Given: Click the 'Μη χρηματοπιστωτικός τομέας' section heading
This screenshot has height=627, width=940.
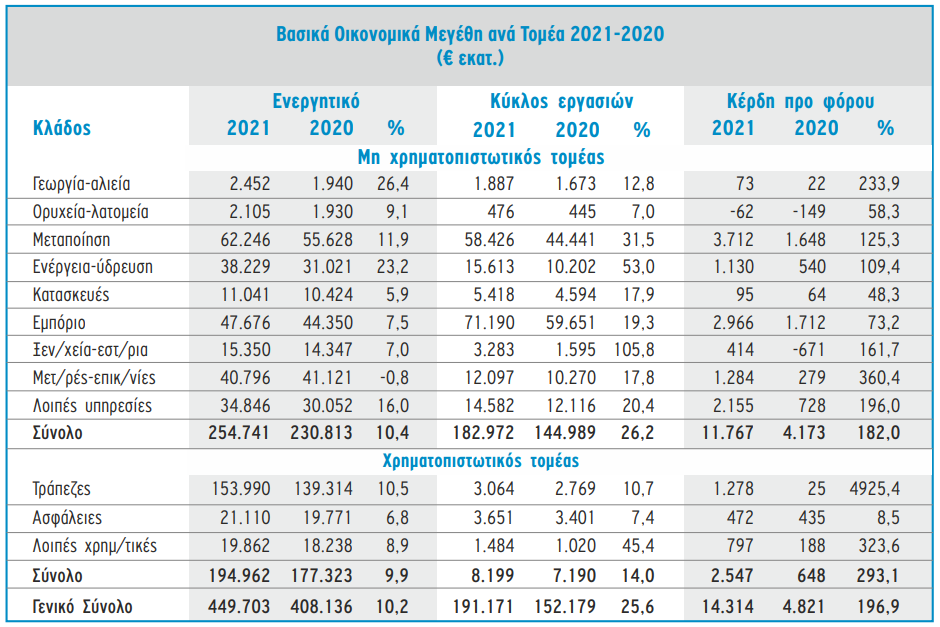Looking at the screenshot, I should tap(481, 157).
